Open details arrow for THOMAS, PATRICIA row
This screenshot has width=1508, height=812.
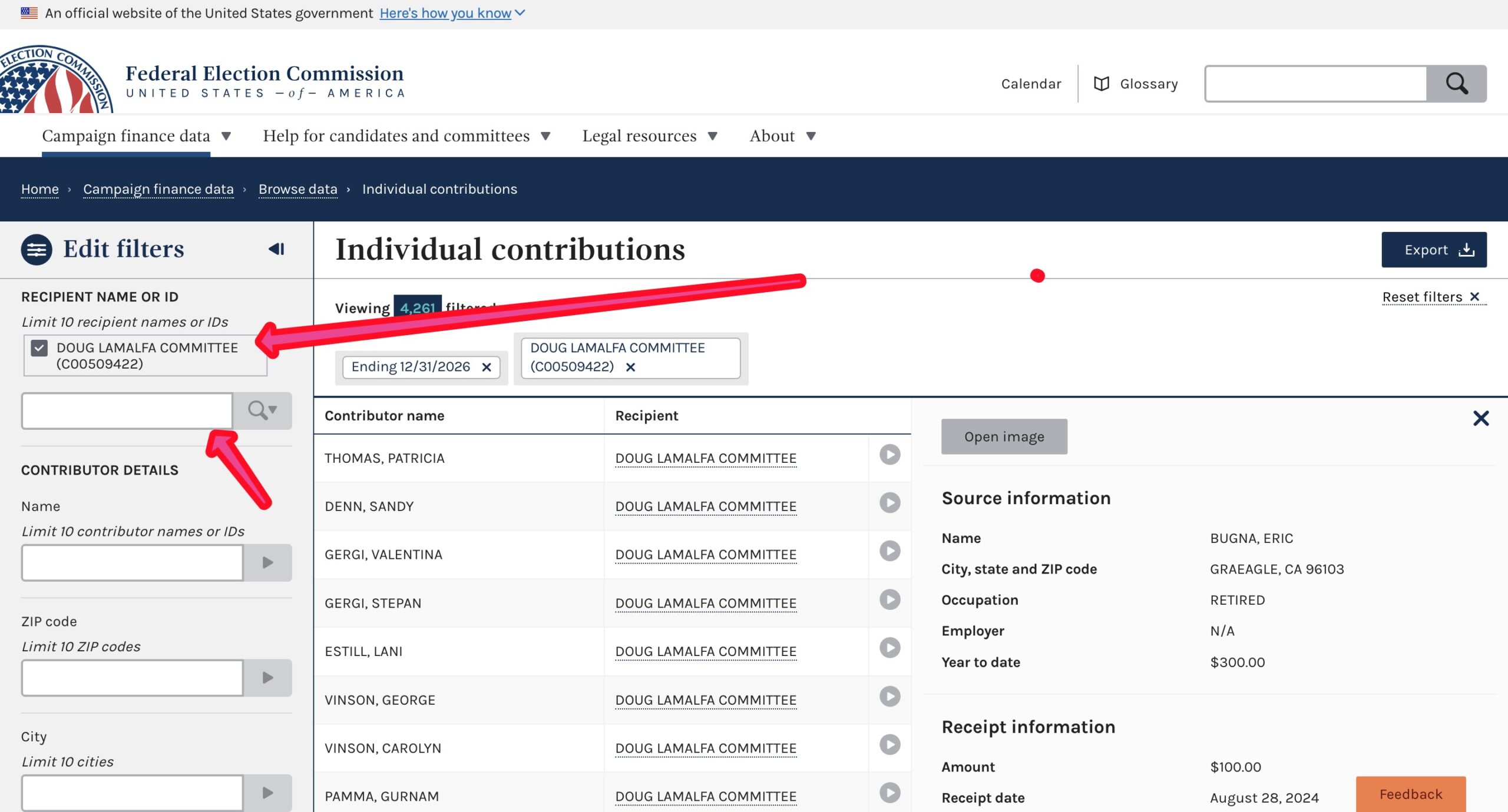(889, 455)
